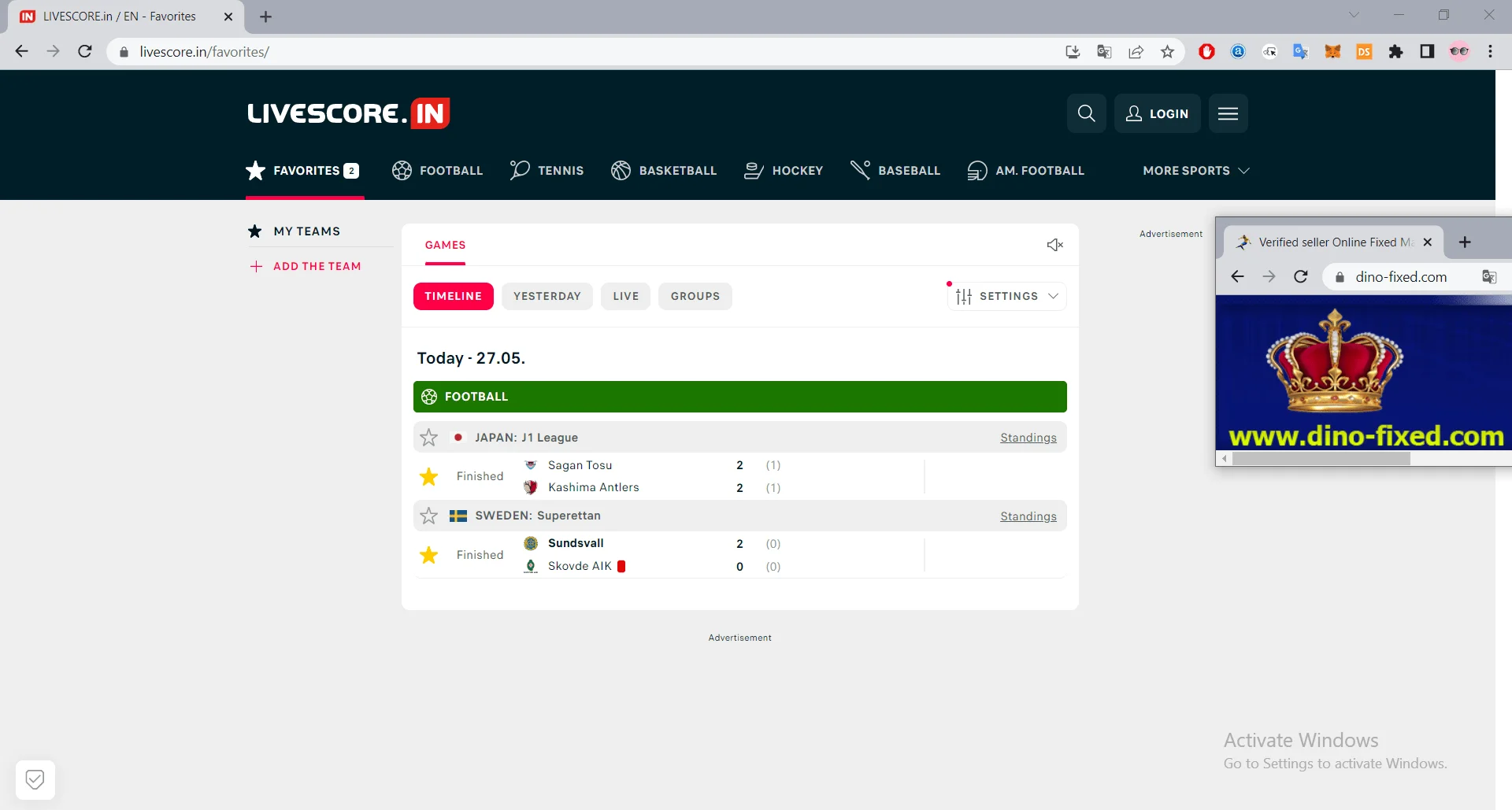Expand the Google Translate option in address bar
The image size is (1512, 810).
(x=1104, y=51)
